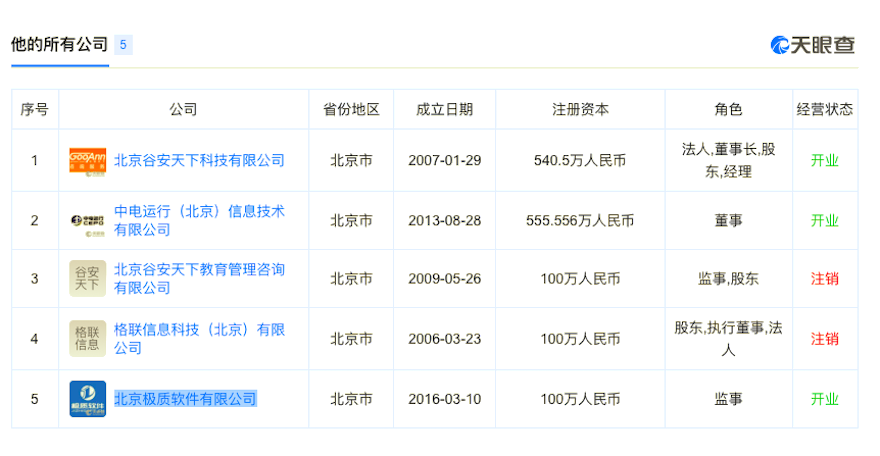This screenshot has height=456, width=880.
Task: Click the 省份地区 column header
Action: pos(351,109)
